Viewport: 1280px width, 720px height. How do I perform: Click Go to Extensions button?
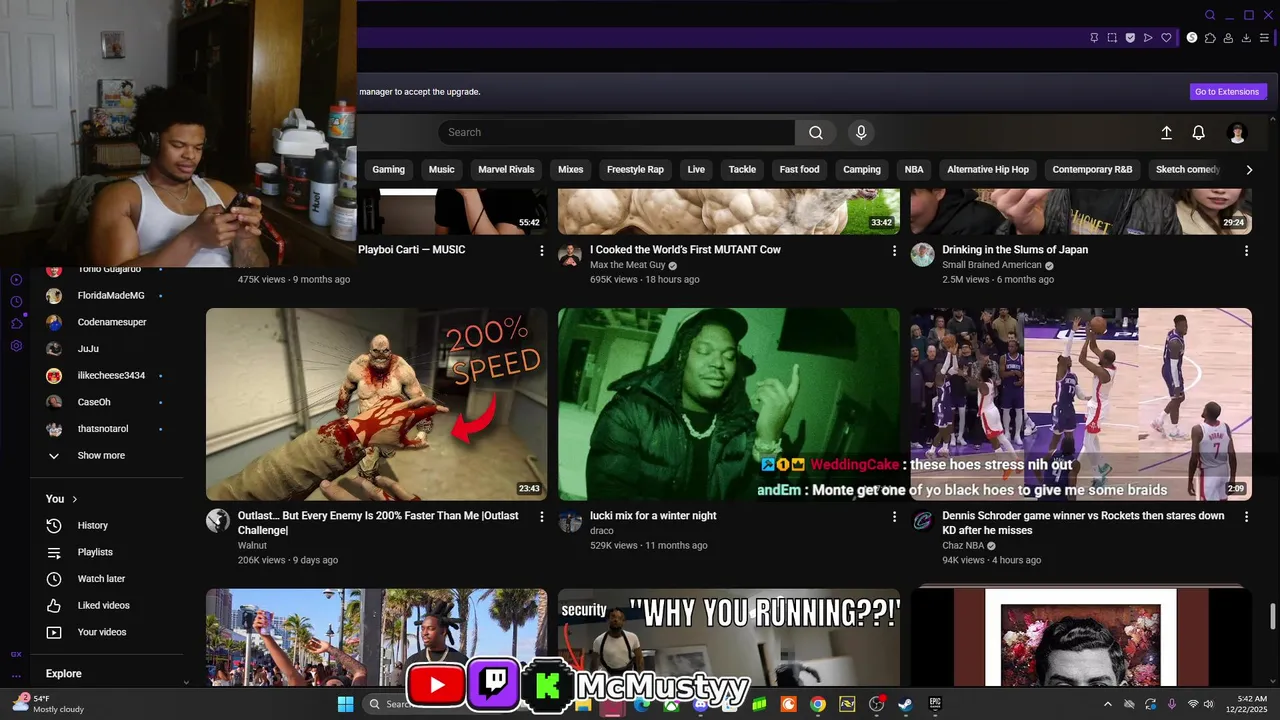click(x=1228, y=92)
